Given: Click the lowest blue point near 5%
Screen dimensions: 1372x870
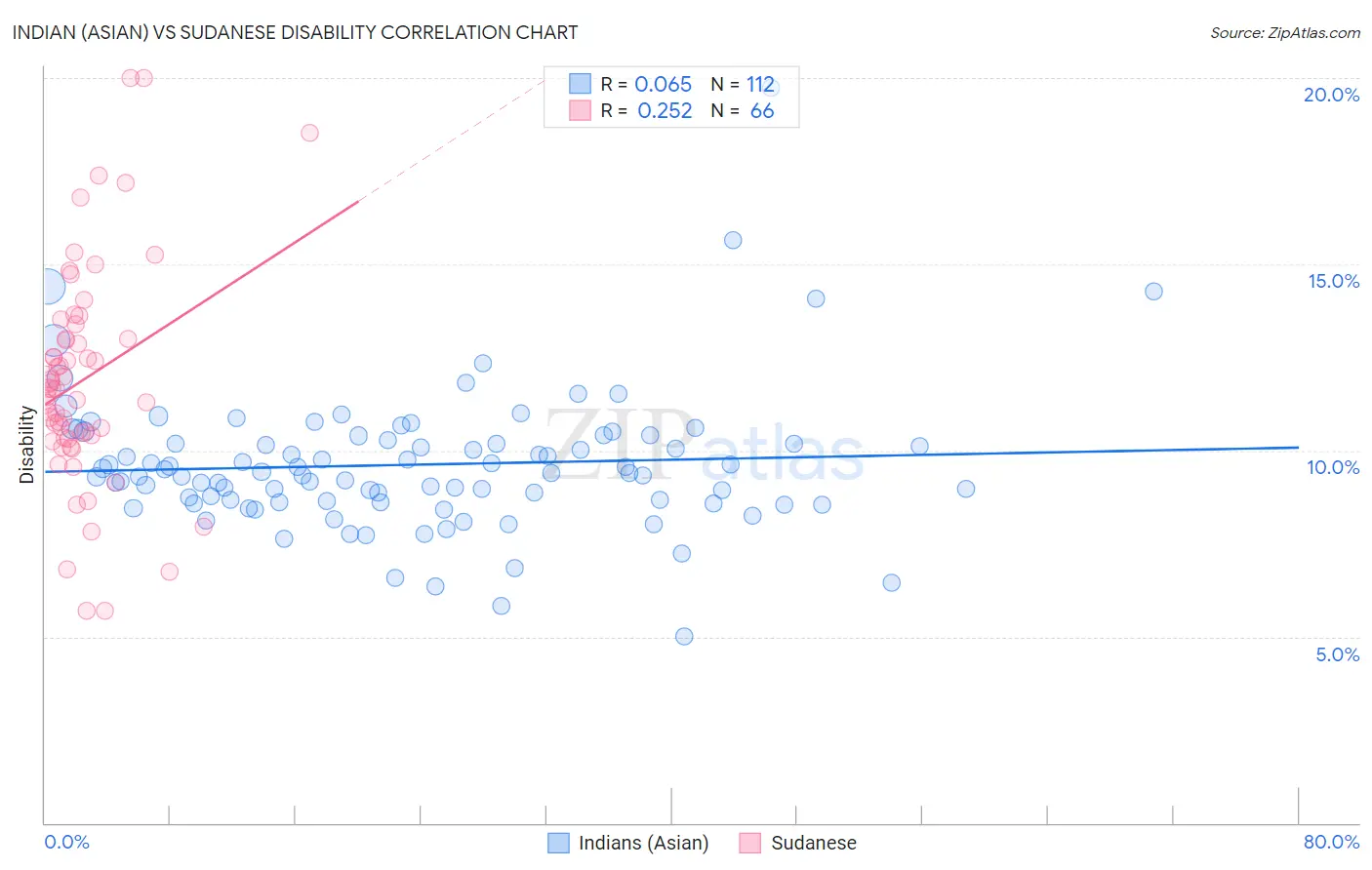Looking at the screenshot, I should pyautogui.click(x=684, y=636).
